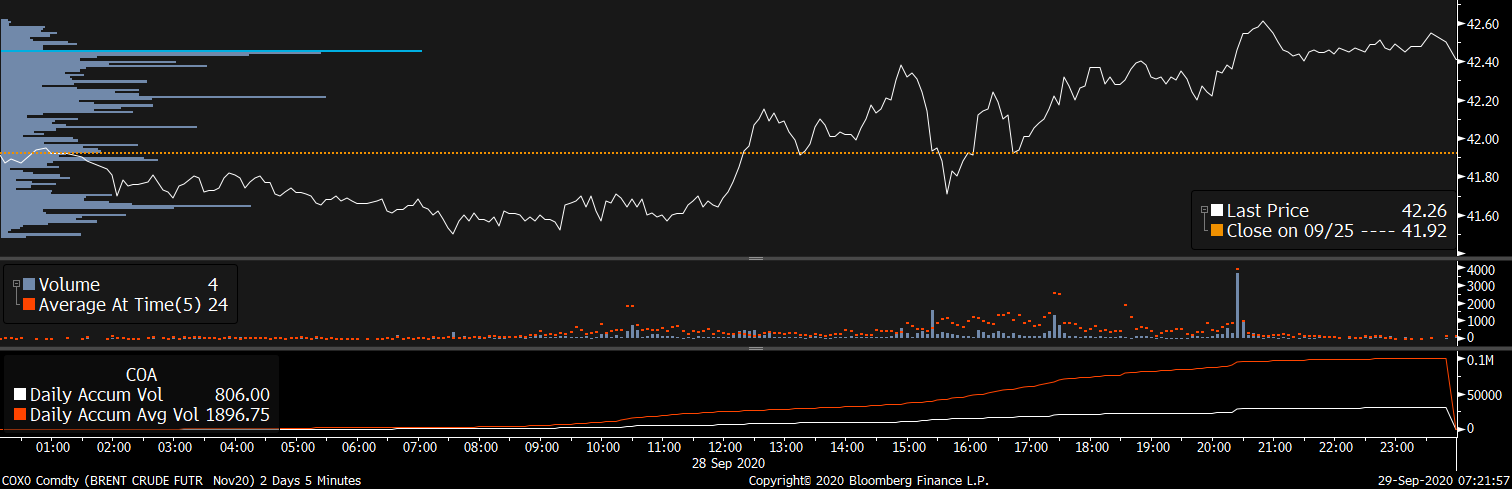Click the Close on 09/25 legend label
This screenshot has width=1512, height=489.
click(x=1292, y=230)
